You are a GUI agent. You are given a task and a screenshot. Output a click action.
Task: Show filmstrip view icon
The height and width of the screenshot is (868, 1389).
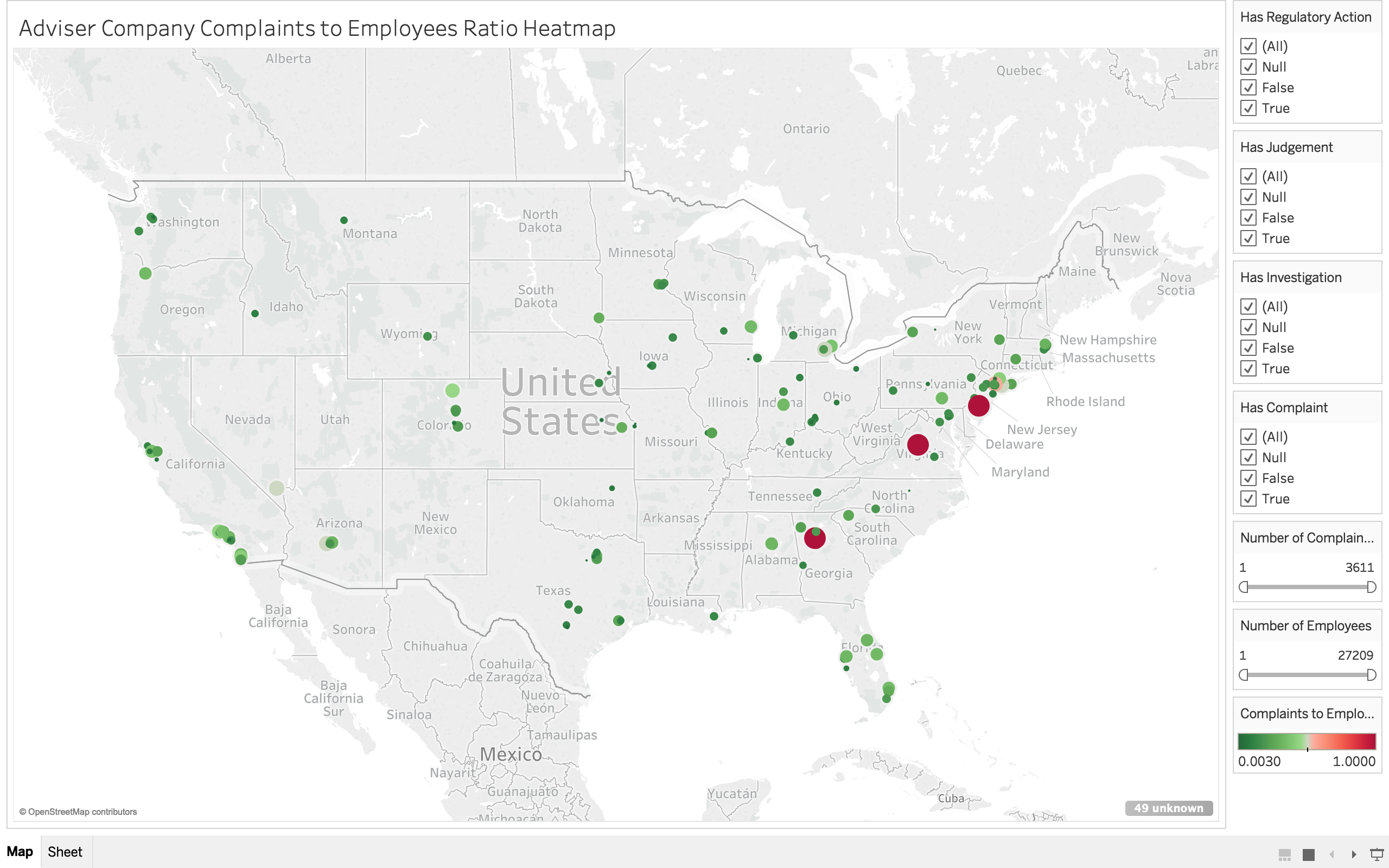[1284, 855]
